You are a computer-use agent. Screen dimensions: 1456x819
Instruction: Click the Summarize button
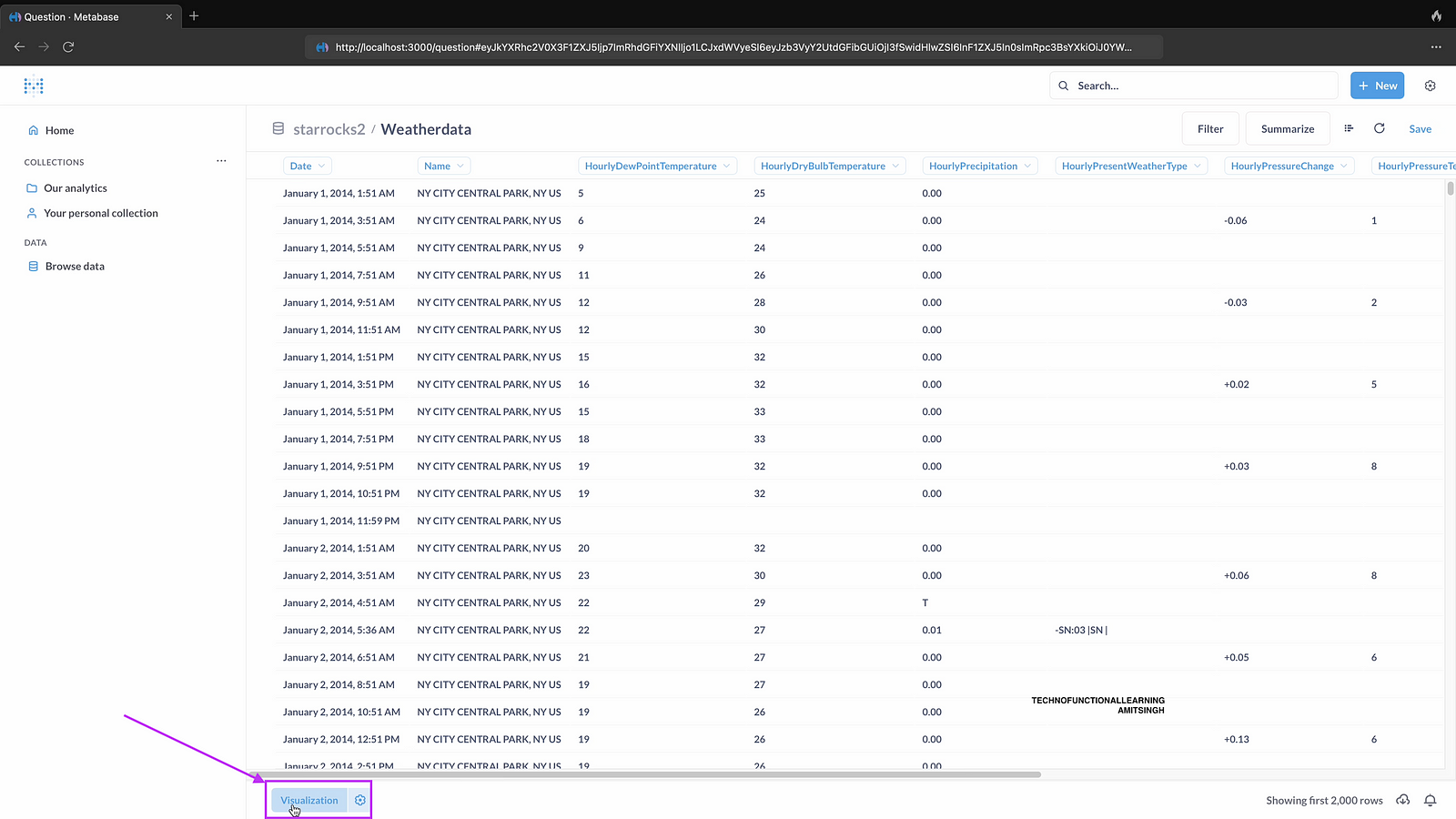pos(1287,128)
